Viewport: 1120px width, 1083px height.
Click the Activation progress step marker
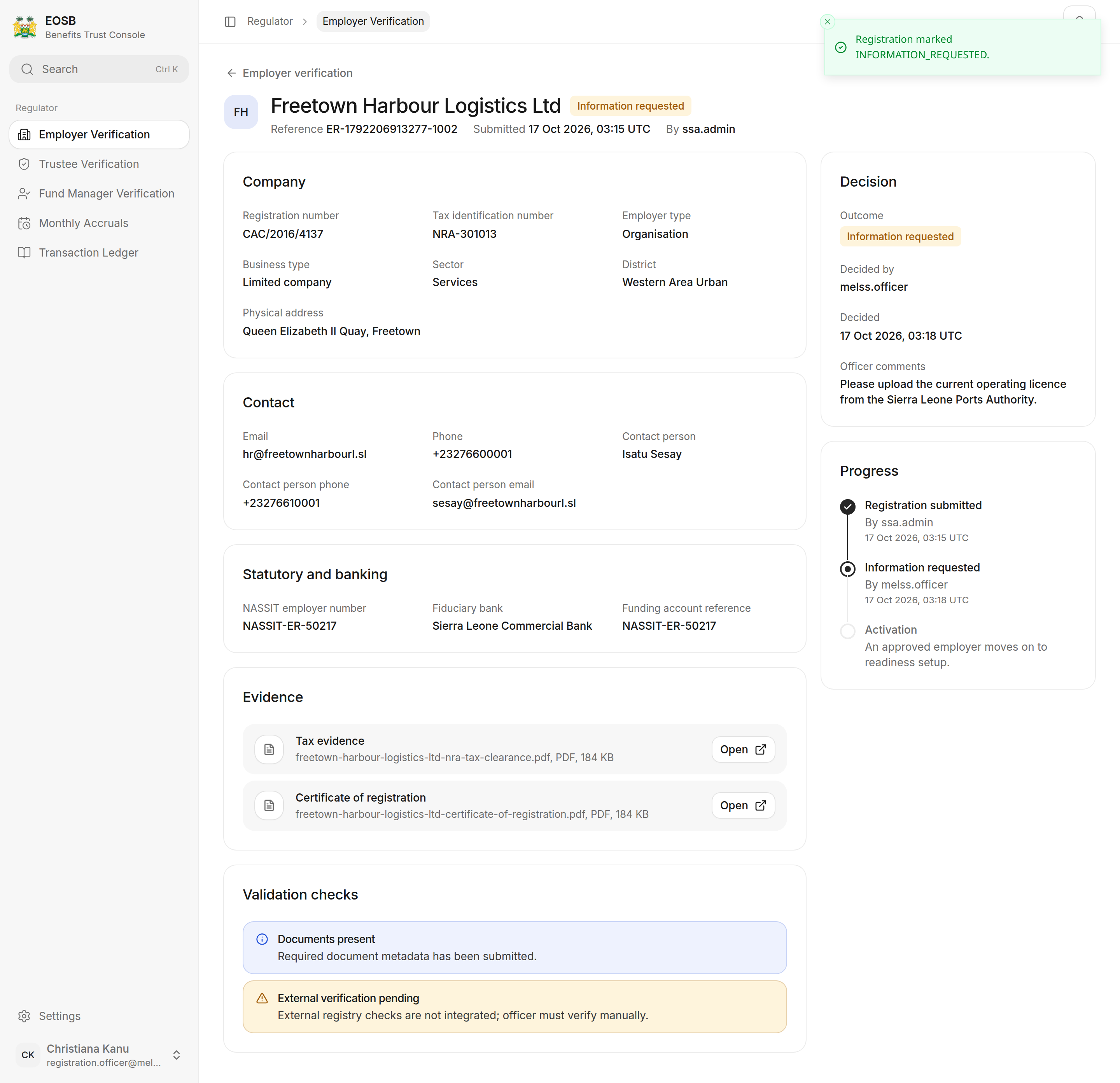pos(848,631)
